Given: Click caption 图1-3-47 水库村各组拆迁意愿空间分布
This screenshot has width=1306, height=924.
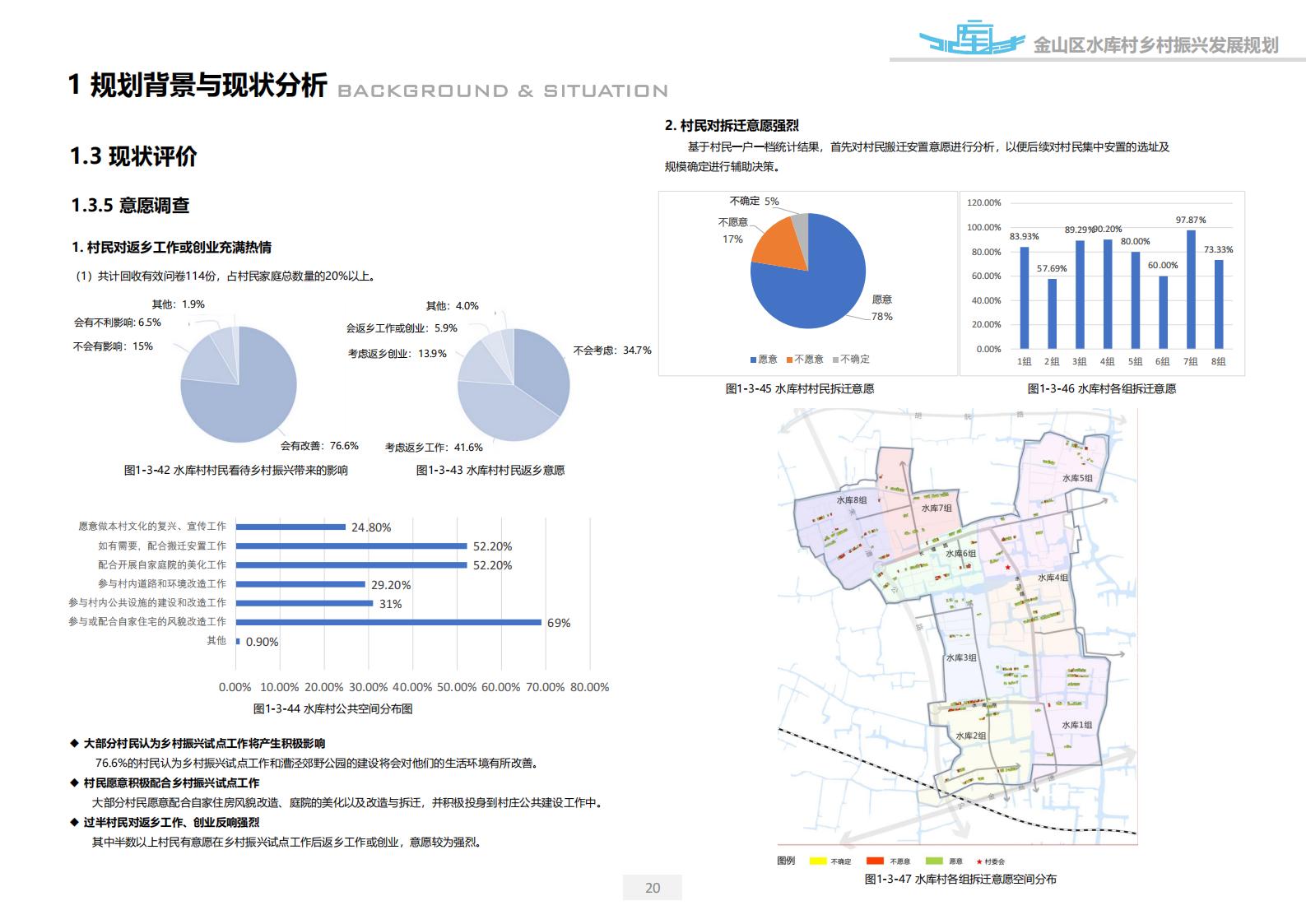Looking at the screenshot, I should click(960, 880).
